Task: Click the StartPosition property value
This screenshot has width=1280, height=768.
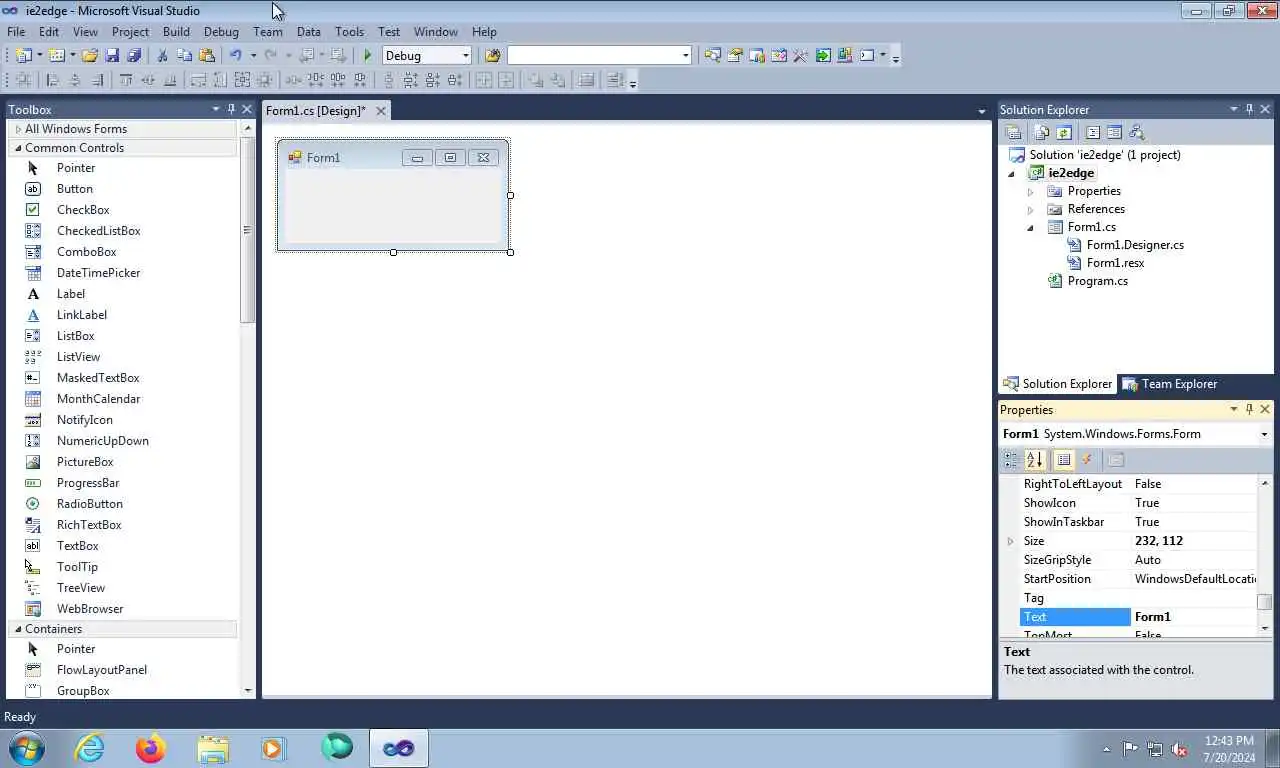Action: click(x=1193, y=579)
